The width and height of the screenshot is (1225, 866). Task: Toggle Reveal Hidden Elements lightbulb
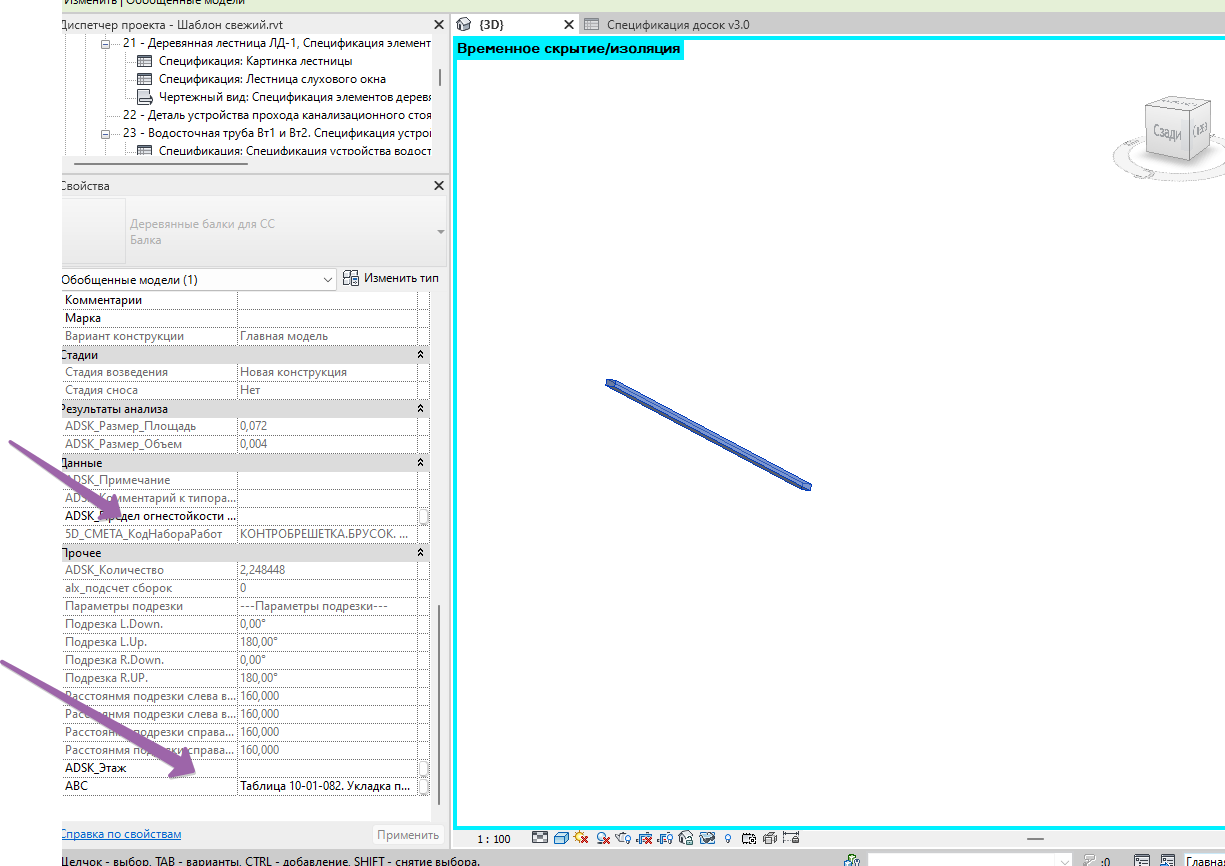tap(728, 839)
